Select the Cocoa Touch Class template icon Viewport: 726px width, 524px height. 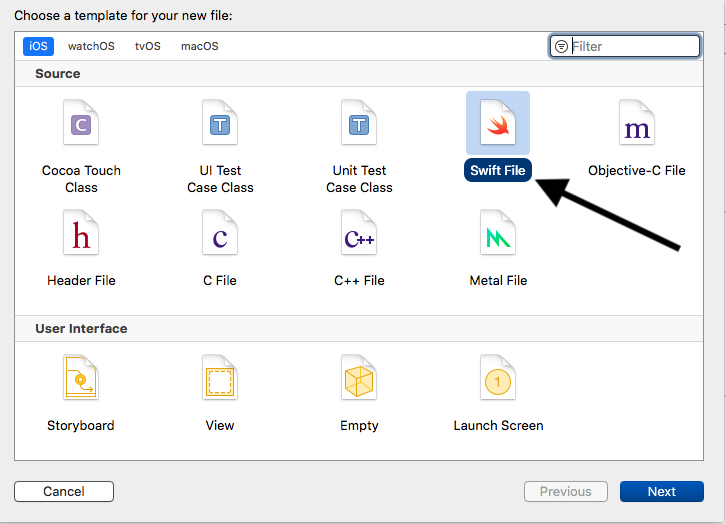pyautogui.click(x=81, y=123)
